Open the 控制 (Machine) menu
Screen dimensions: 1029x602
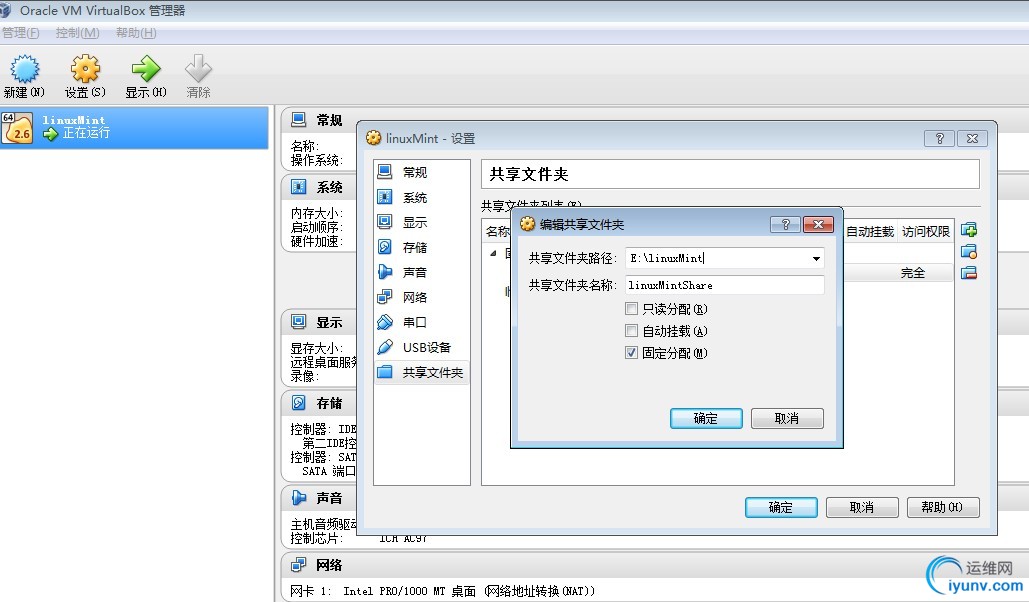point(77,33)
